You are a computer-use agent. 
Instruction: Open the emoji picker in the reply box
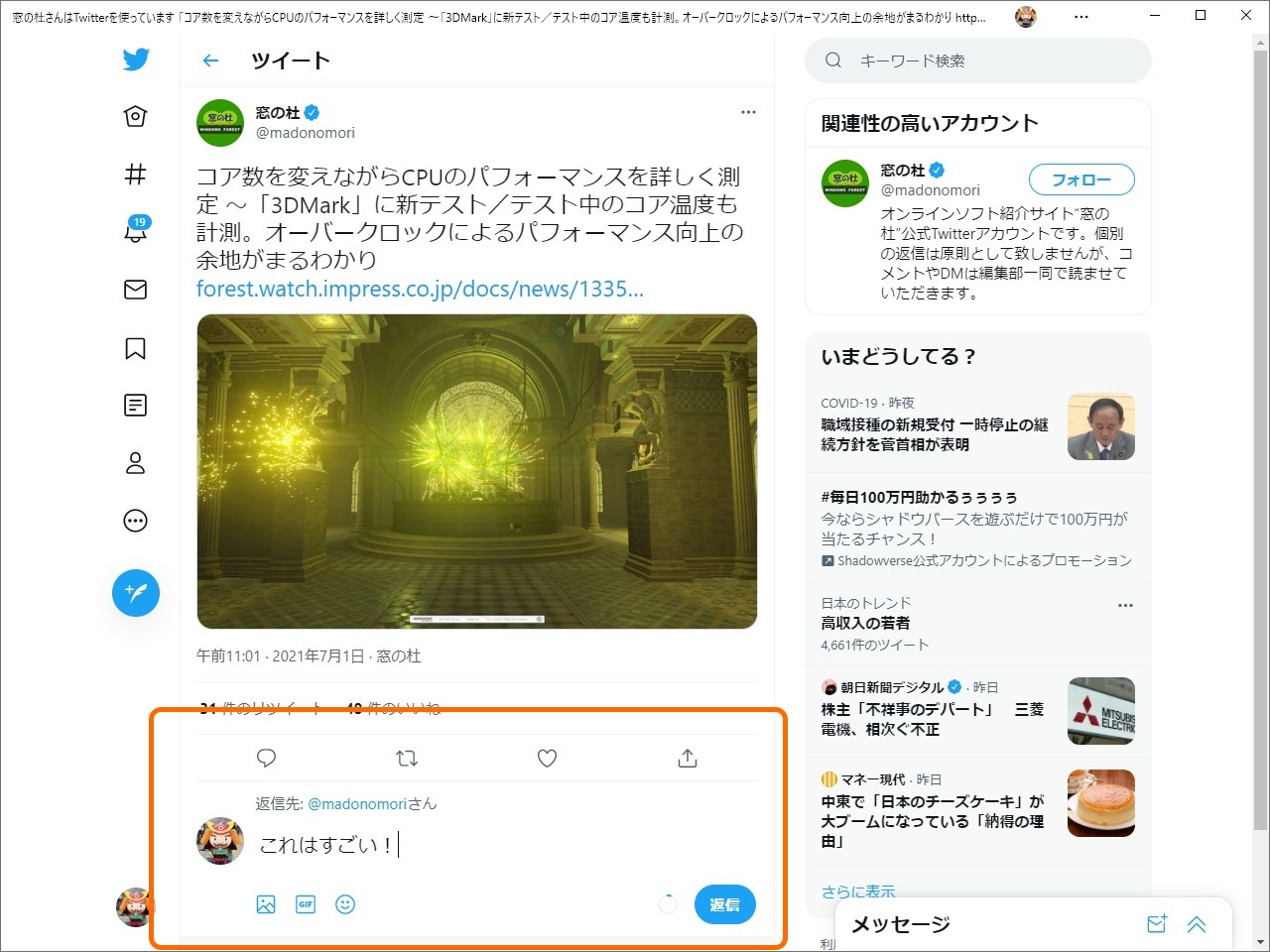[344, 903]
